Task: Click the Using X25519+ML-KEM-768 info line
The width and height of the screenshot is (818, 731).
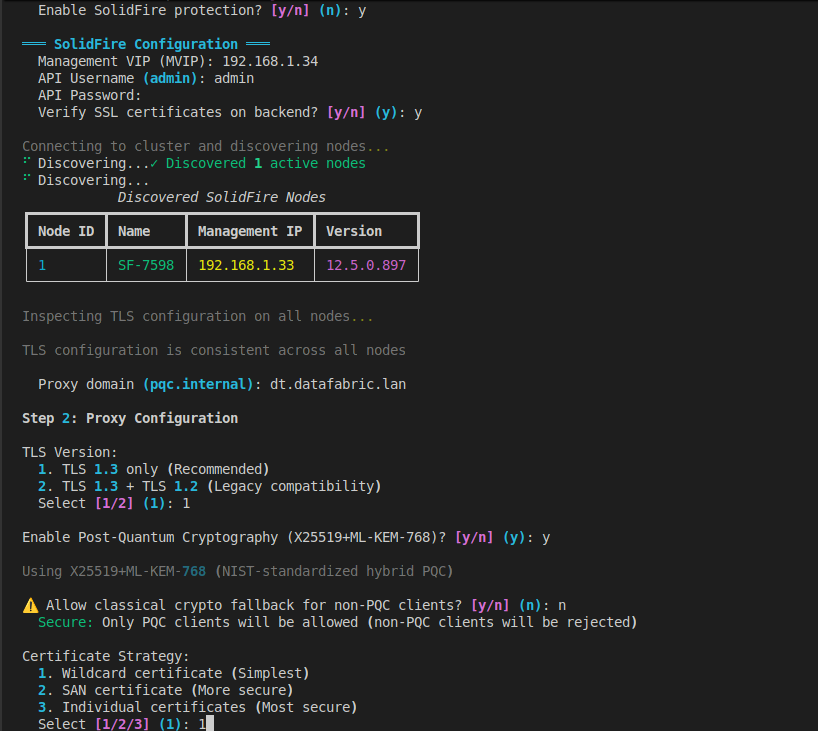Action: pos(238,571)
